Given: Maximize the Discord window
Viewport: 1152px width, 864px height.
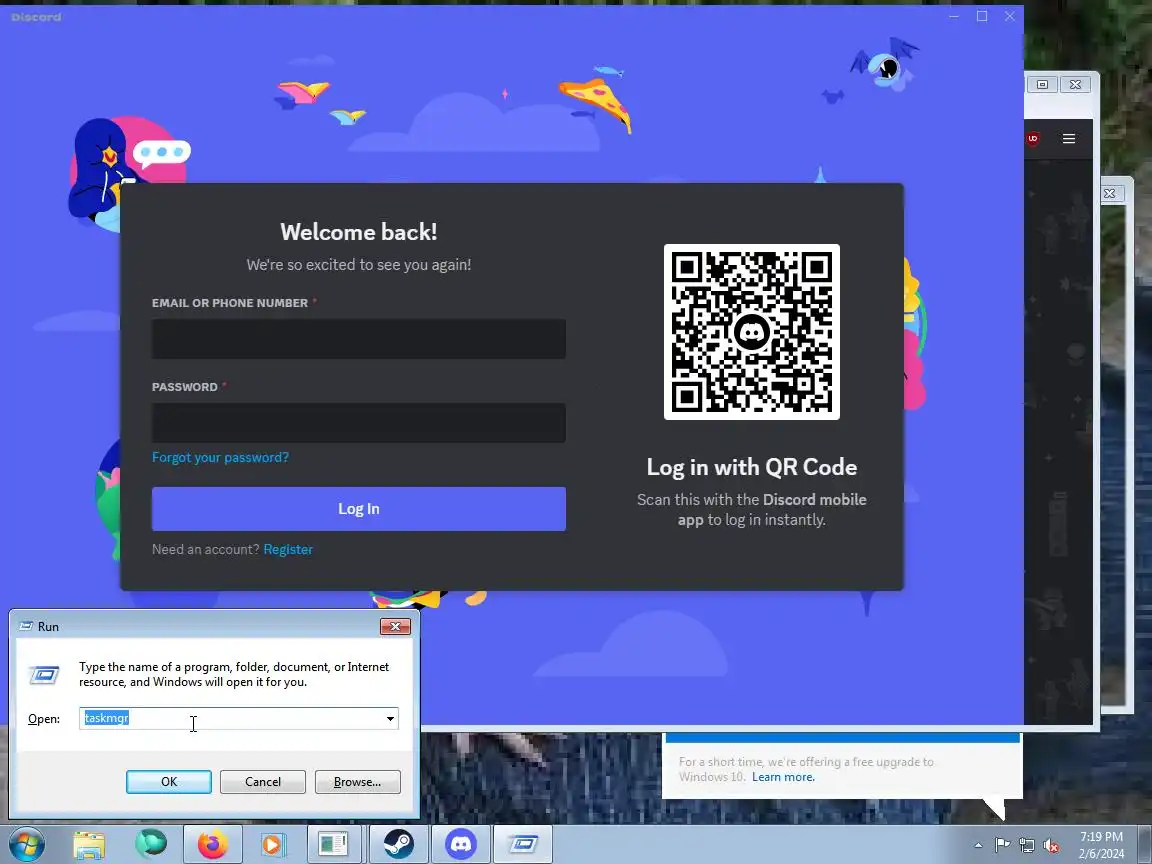Looking at the screenshot, I should [982, 16].
